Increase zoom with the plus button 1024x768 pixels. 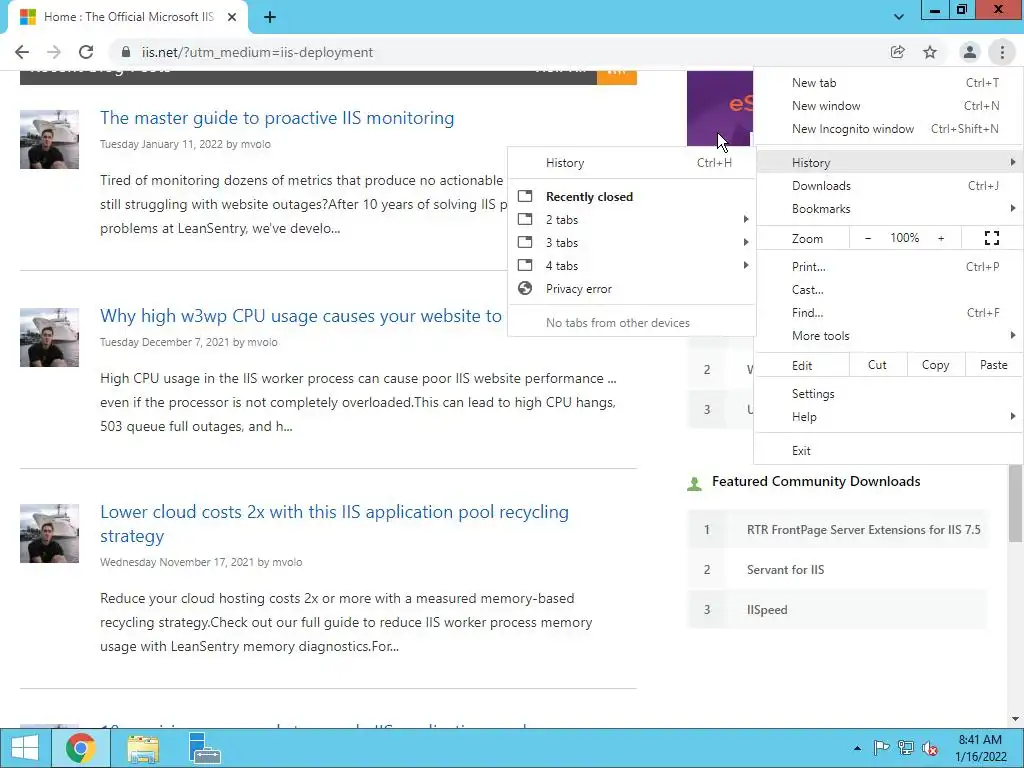pyautogui.click(x=941, y=238)
